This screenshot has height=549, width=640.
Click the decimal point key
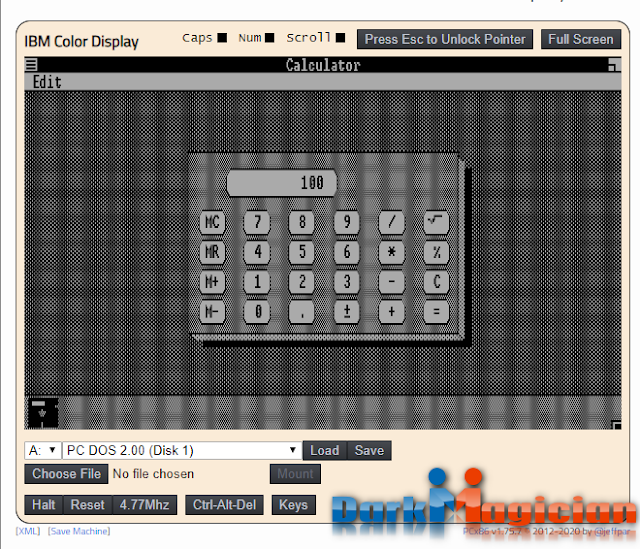click(x=302, y=312)
